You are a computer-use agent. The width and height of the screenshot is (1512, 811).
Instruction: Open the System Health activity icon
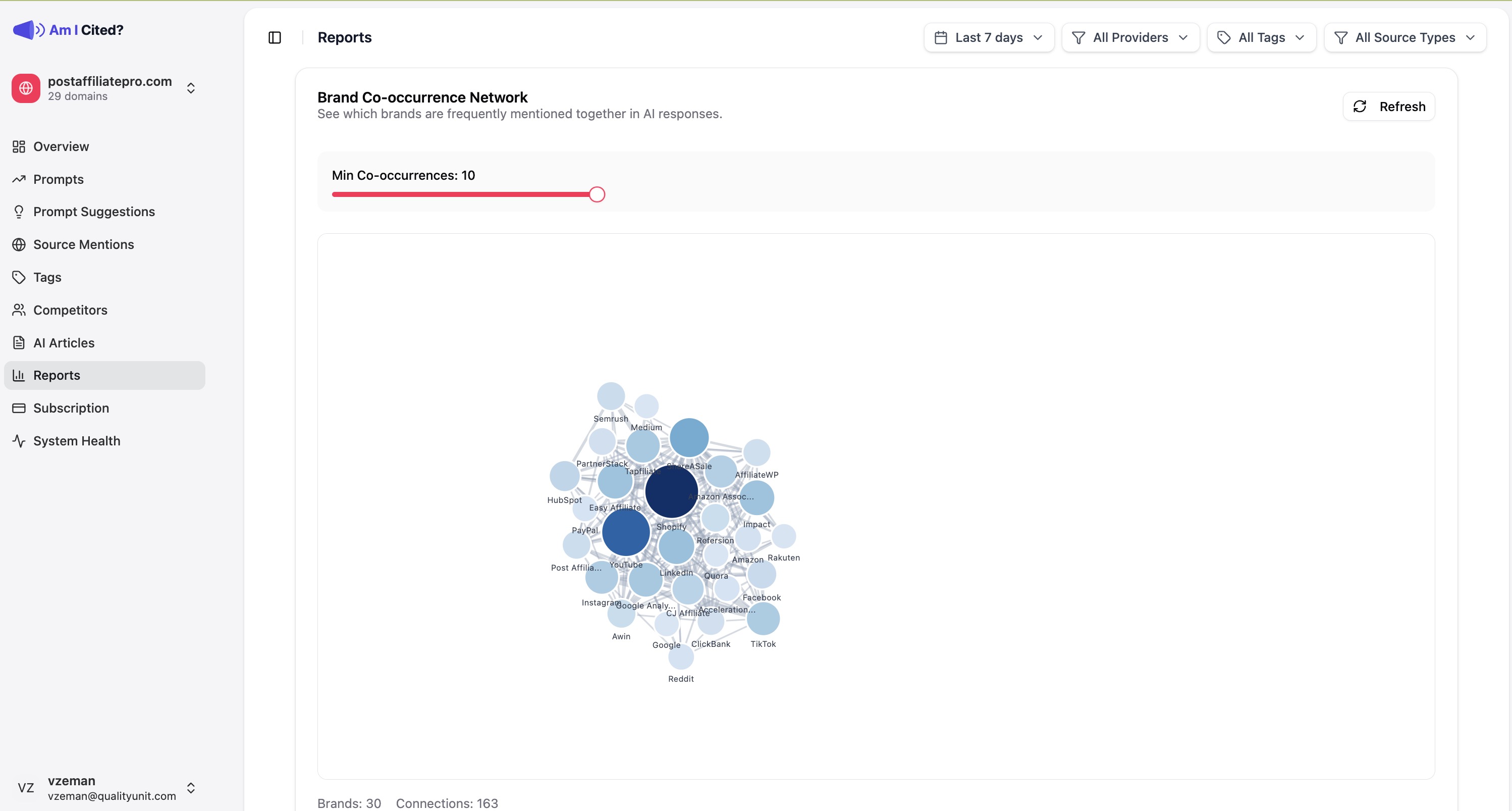[19, 440]
